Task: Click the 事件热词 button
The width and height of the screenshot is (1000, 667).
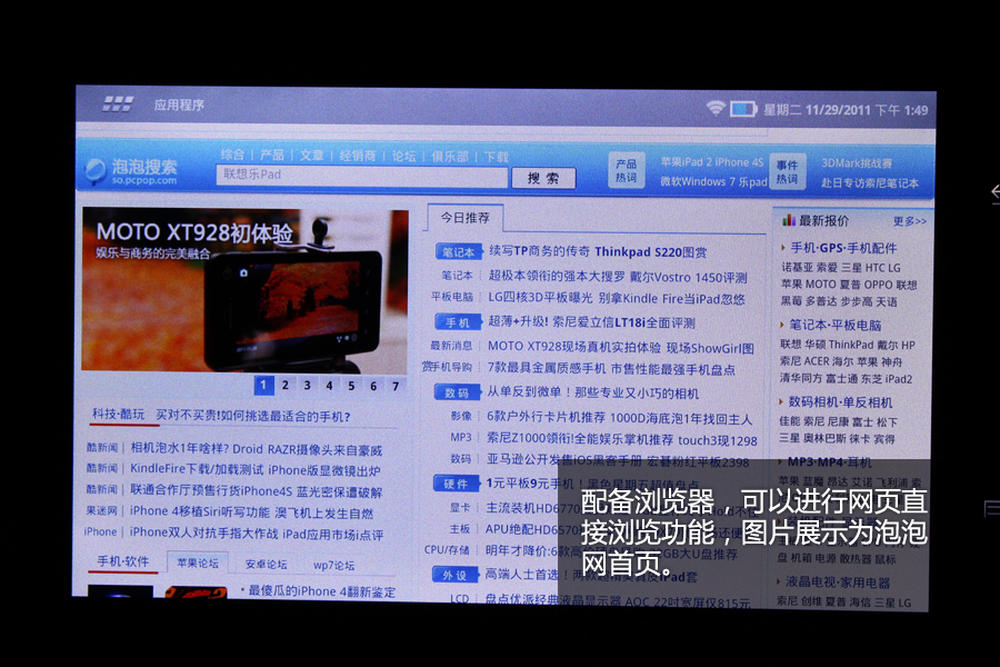Action: [787, 172]
